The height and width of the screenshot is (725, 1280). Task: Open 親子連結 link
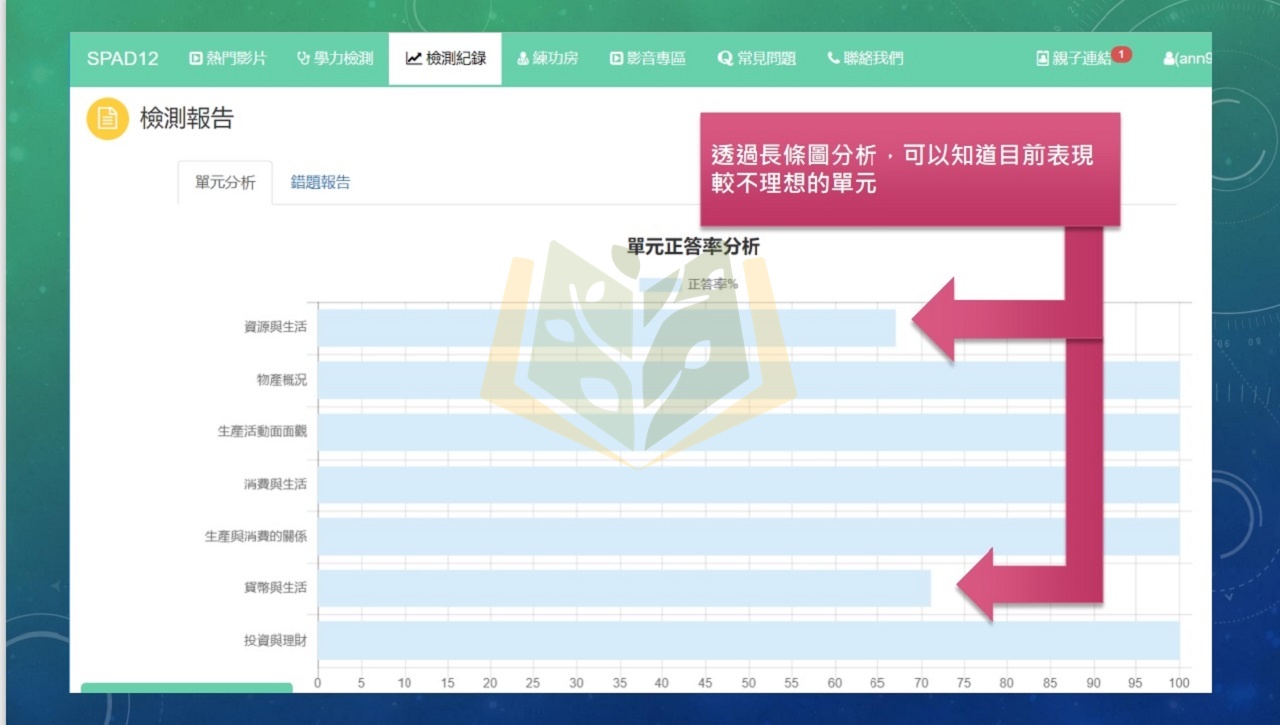tap(1073, 59)
